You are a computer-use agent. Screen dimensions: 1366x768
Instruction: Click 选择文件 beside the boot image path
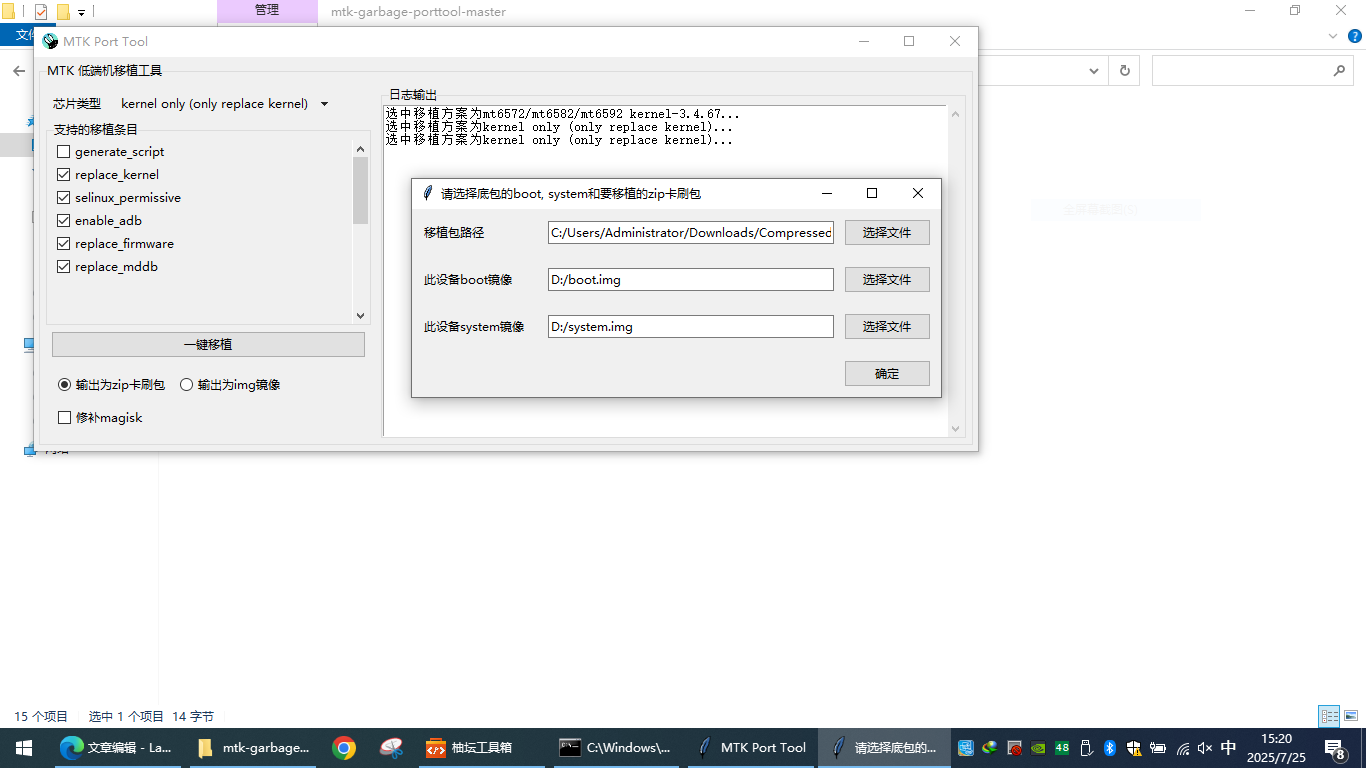point(886,280)
